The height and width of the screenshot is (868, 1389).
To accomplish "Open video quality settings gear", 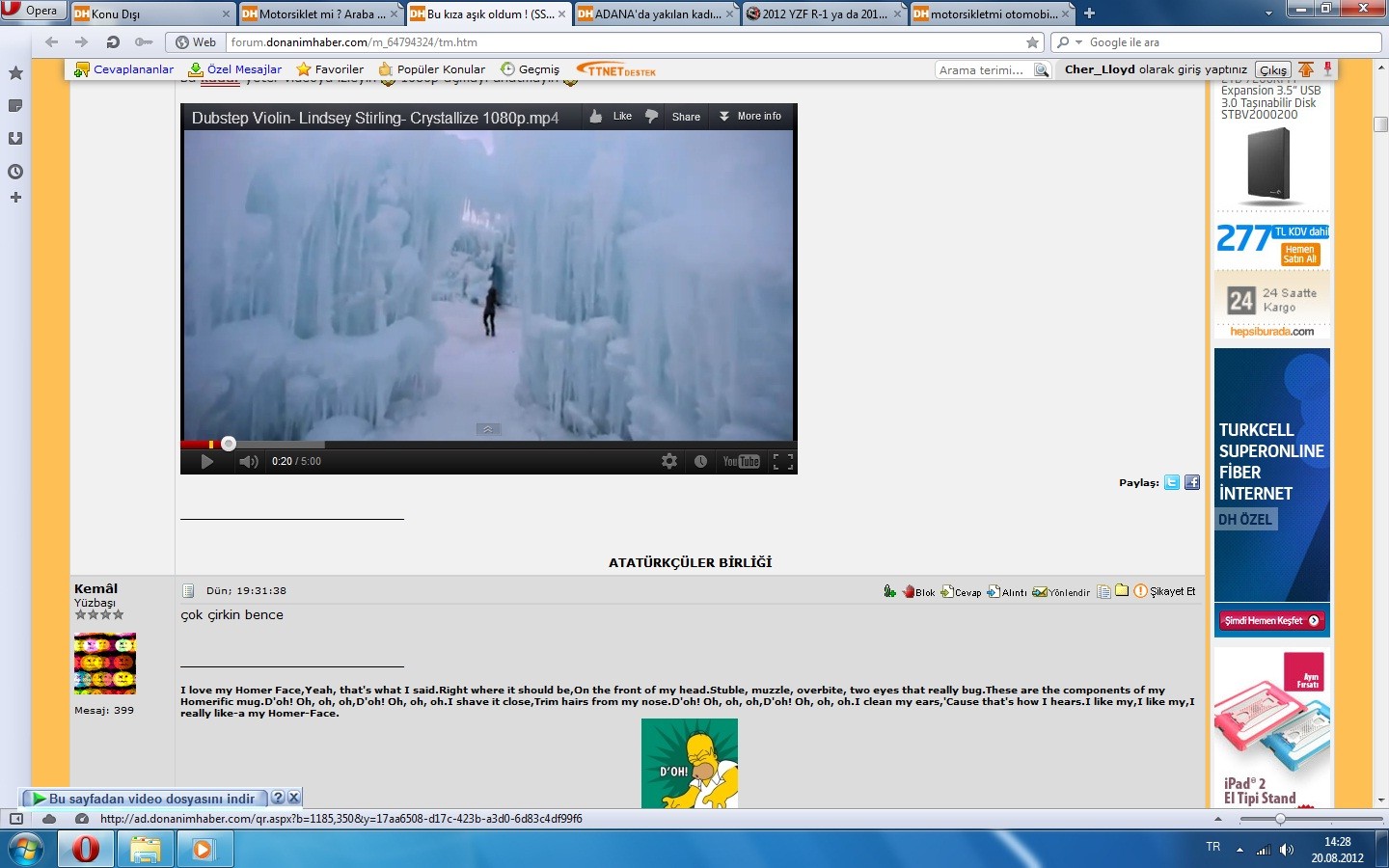I will click(x=669, y=462).
